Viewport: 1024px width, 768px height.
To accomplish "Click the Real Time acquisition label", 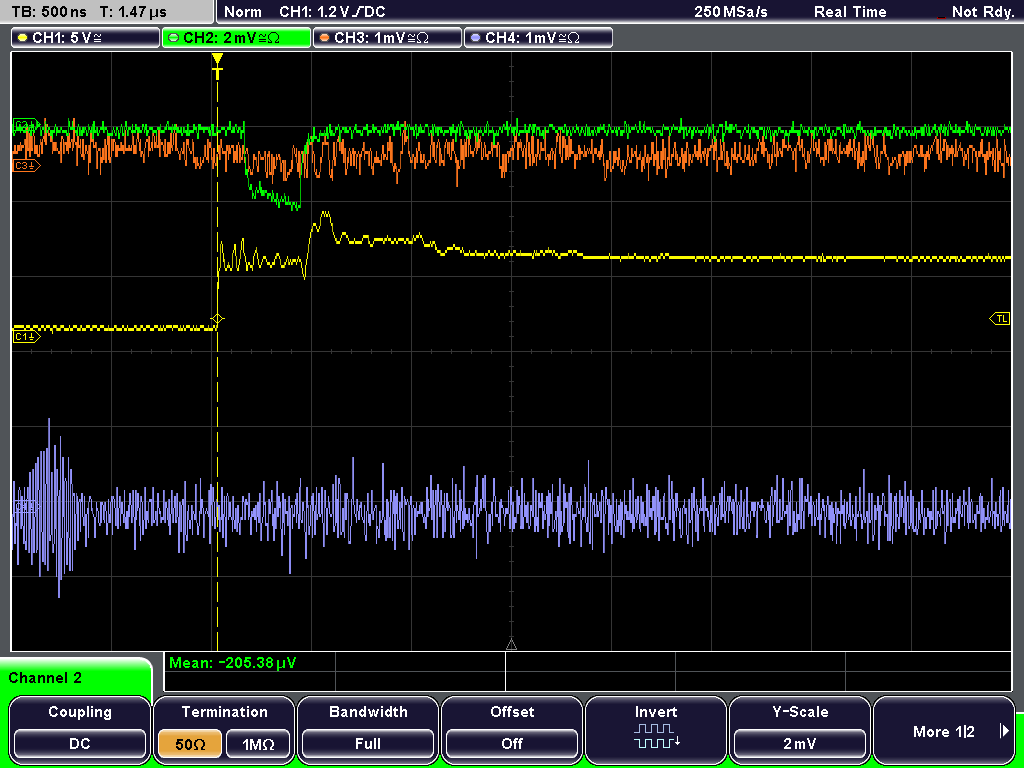I will click(850, 12).
